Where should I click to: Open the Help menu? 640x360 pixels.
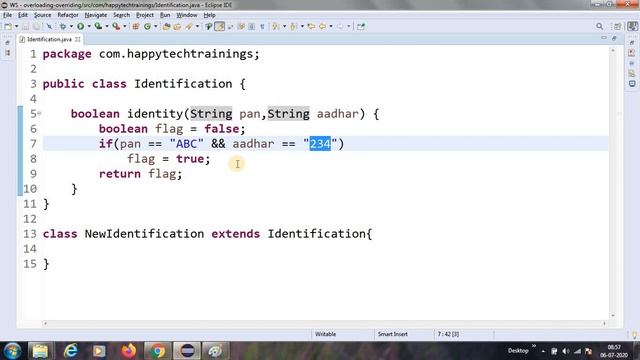click(209, 15)
